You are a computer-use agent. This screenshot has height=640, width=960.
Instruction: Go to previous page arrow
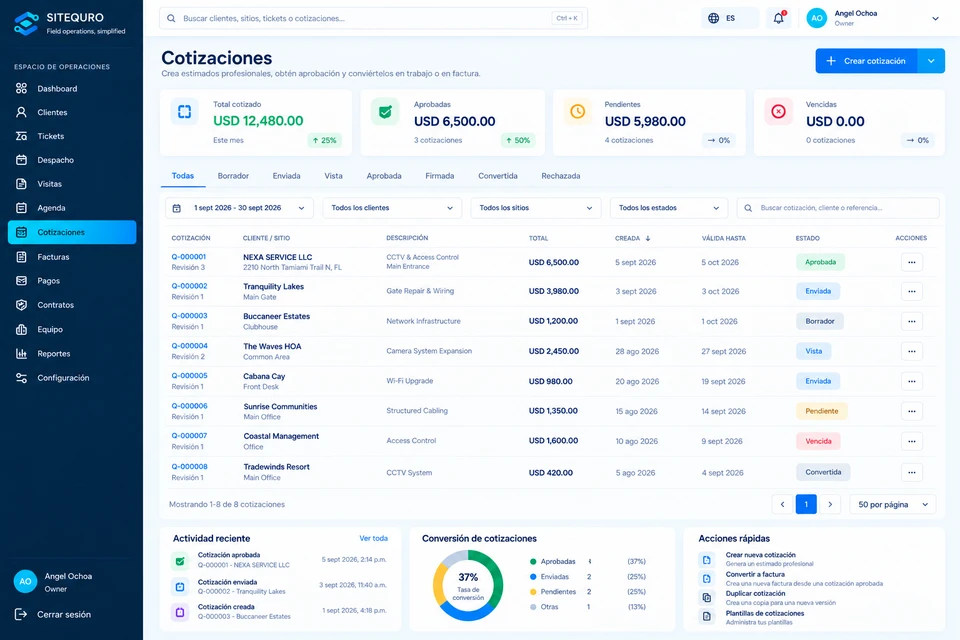tap(782, 504)
